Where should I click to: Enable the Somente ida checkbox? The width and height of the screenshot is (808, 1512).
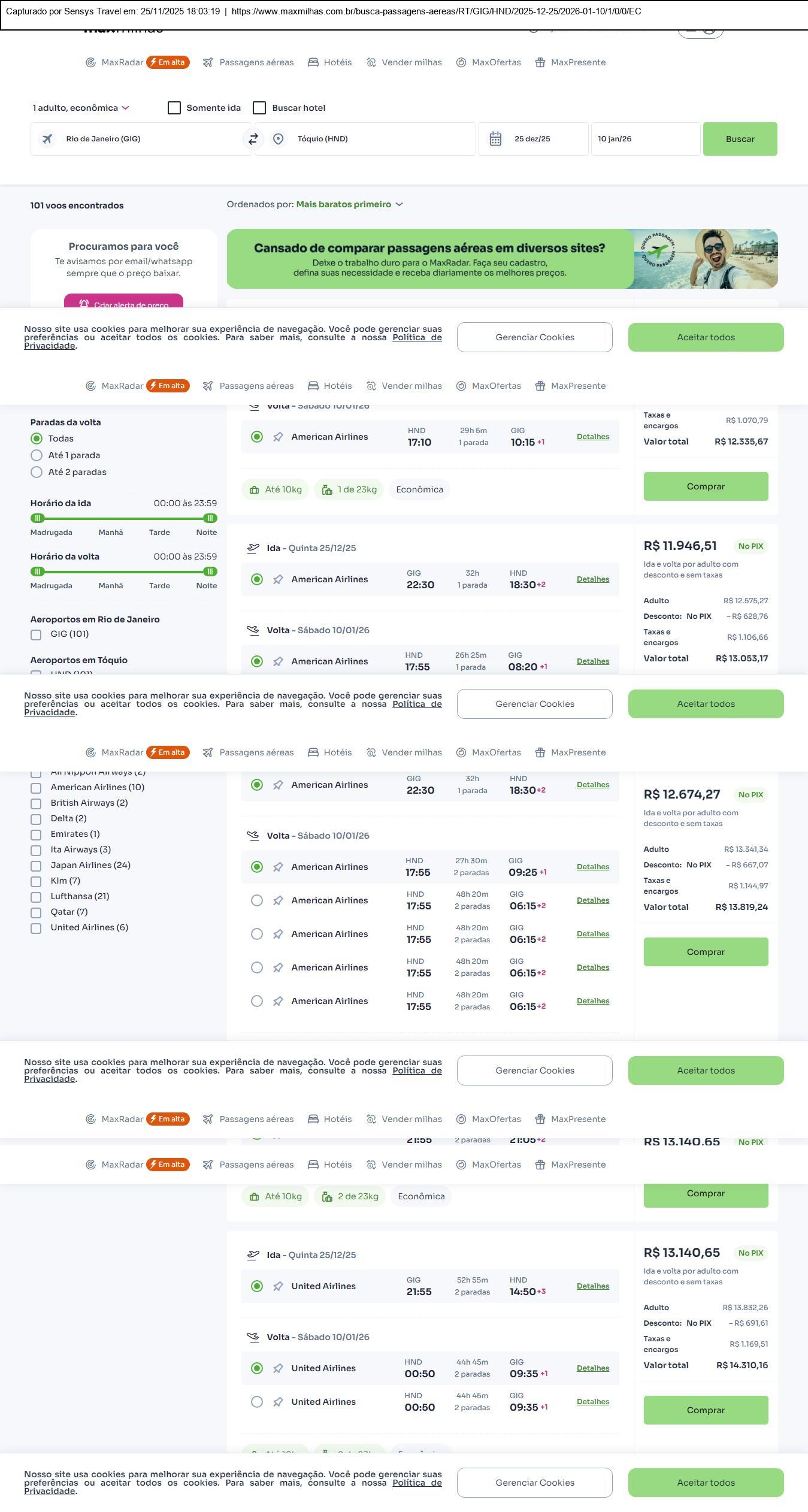pyautogui.click(x=174, y=108)
